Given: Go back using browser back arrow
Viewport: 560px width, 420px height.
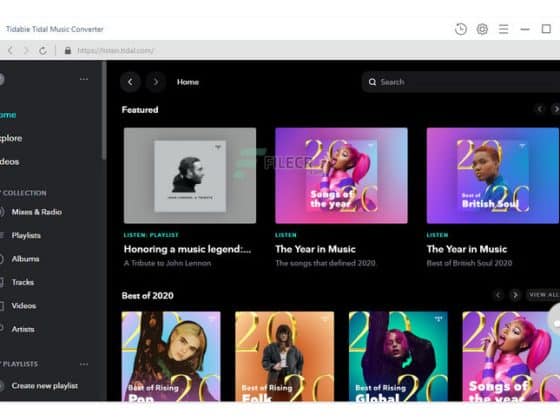Looking at the screenshot, I should click(x=11, y=50).
